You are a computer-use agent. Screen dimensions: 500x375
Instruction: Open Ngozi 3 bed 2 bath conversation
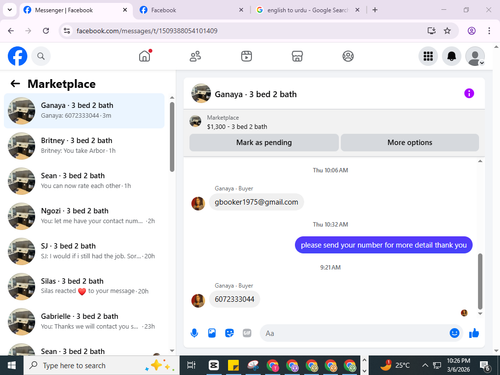point(84,216)
